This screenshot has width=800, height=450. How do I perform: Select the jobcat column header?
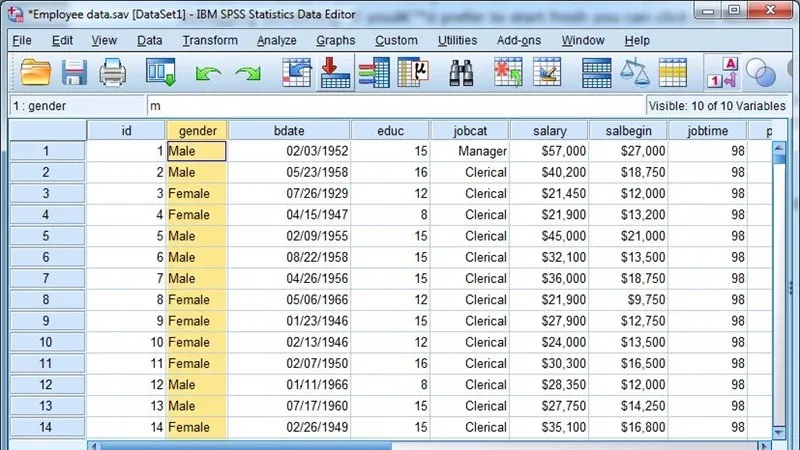coord(470,131)
